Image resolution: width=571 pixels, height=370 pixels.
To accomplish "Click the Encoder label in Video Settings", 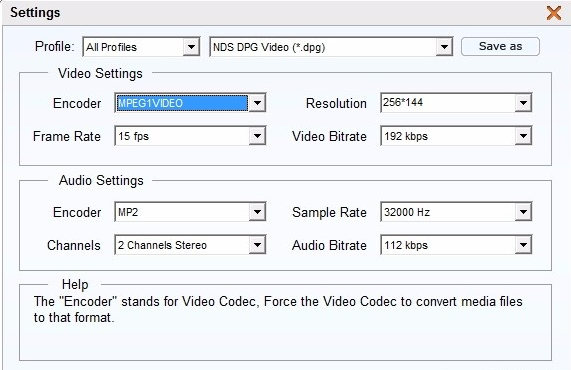I will (x=77, y=103).
